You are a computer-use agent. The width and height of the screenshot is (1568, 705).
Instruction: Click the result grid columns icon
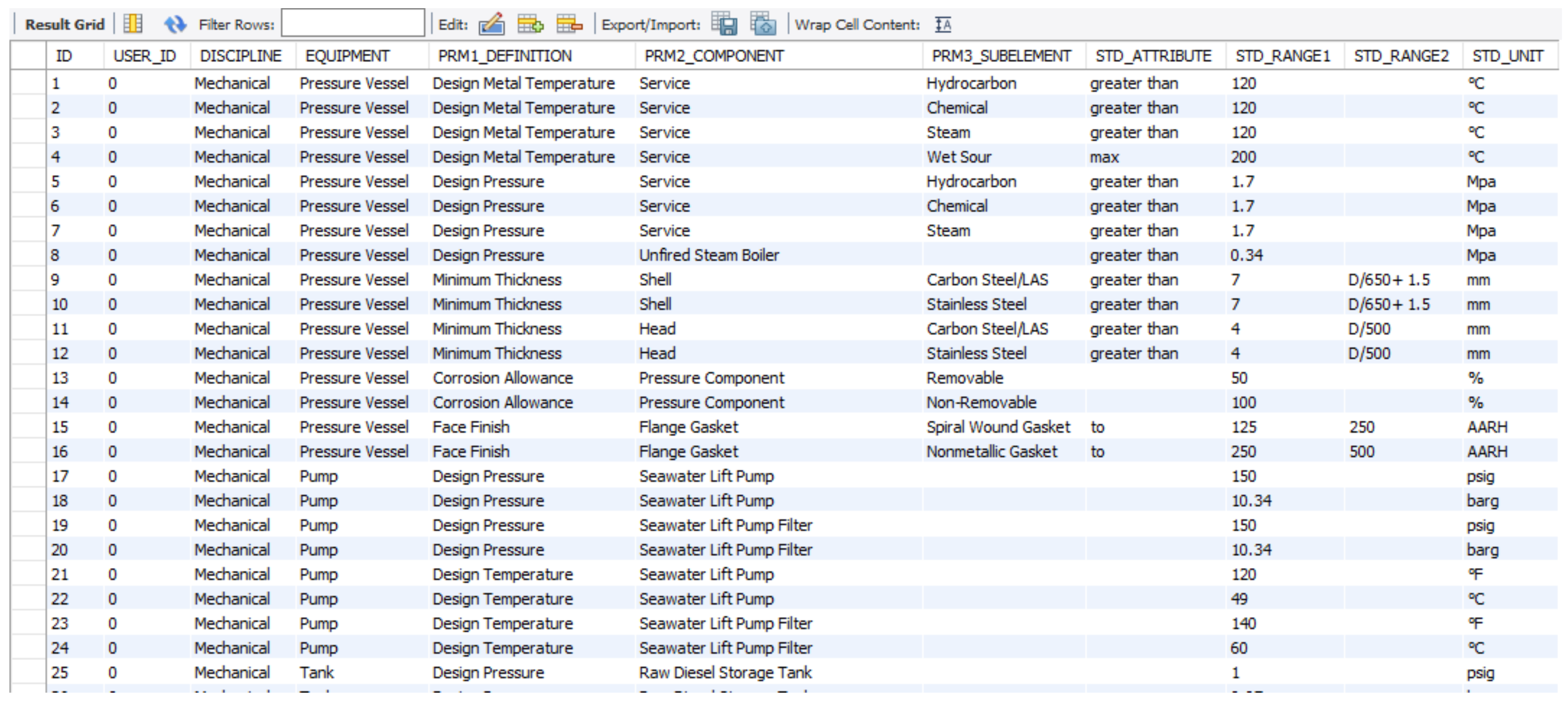point(133,24)
